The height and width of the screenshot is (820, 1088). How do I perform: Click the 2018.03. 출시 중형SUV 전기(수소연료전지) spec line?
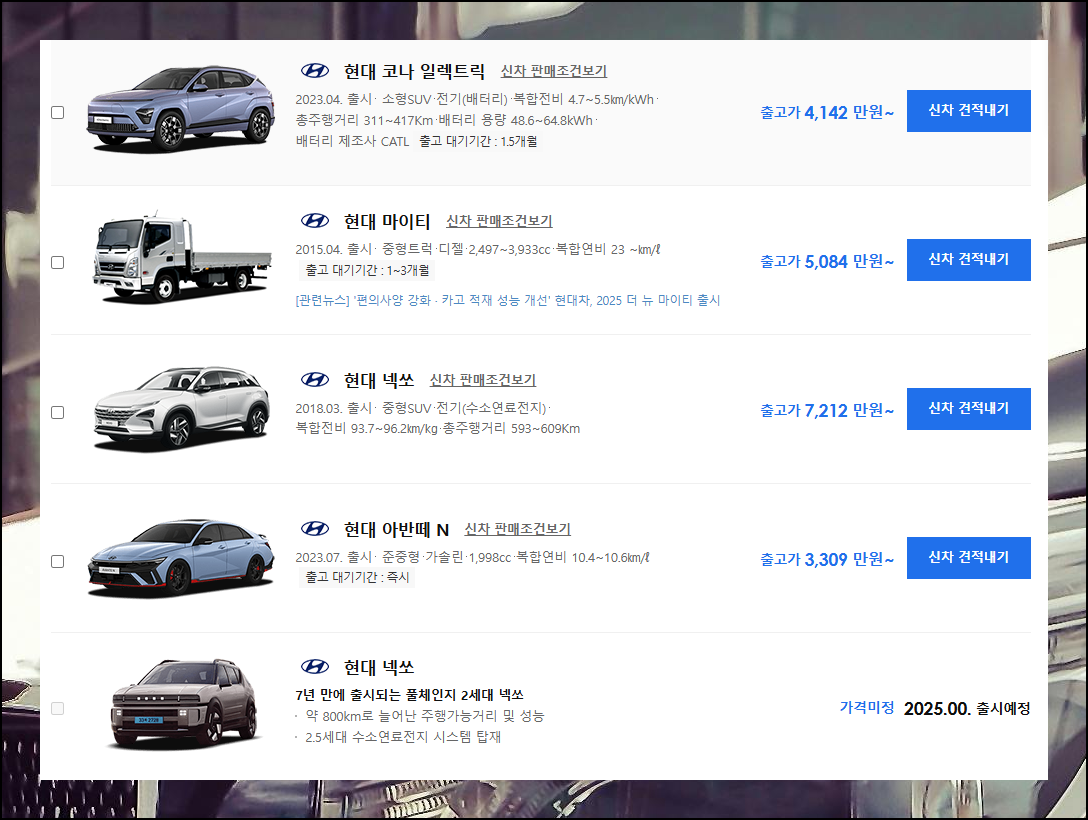(423, 408)
